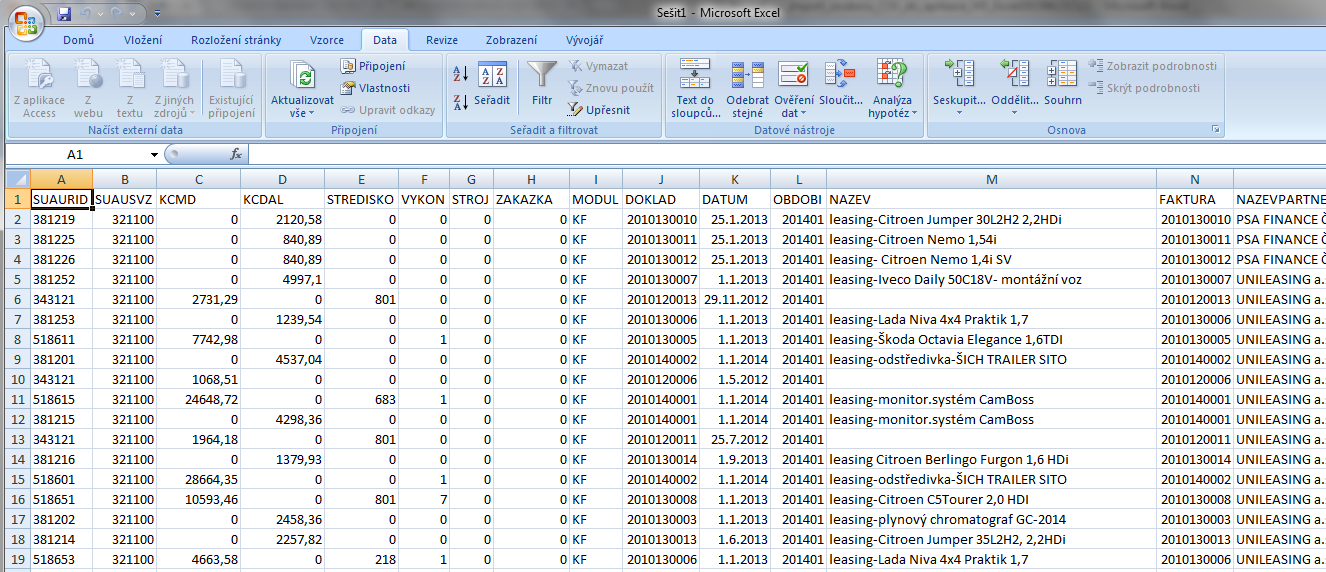1326x572 pixels.
Task: Select column D header
Action: [x=282, y=179]
